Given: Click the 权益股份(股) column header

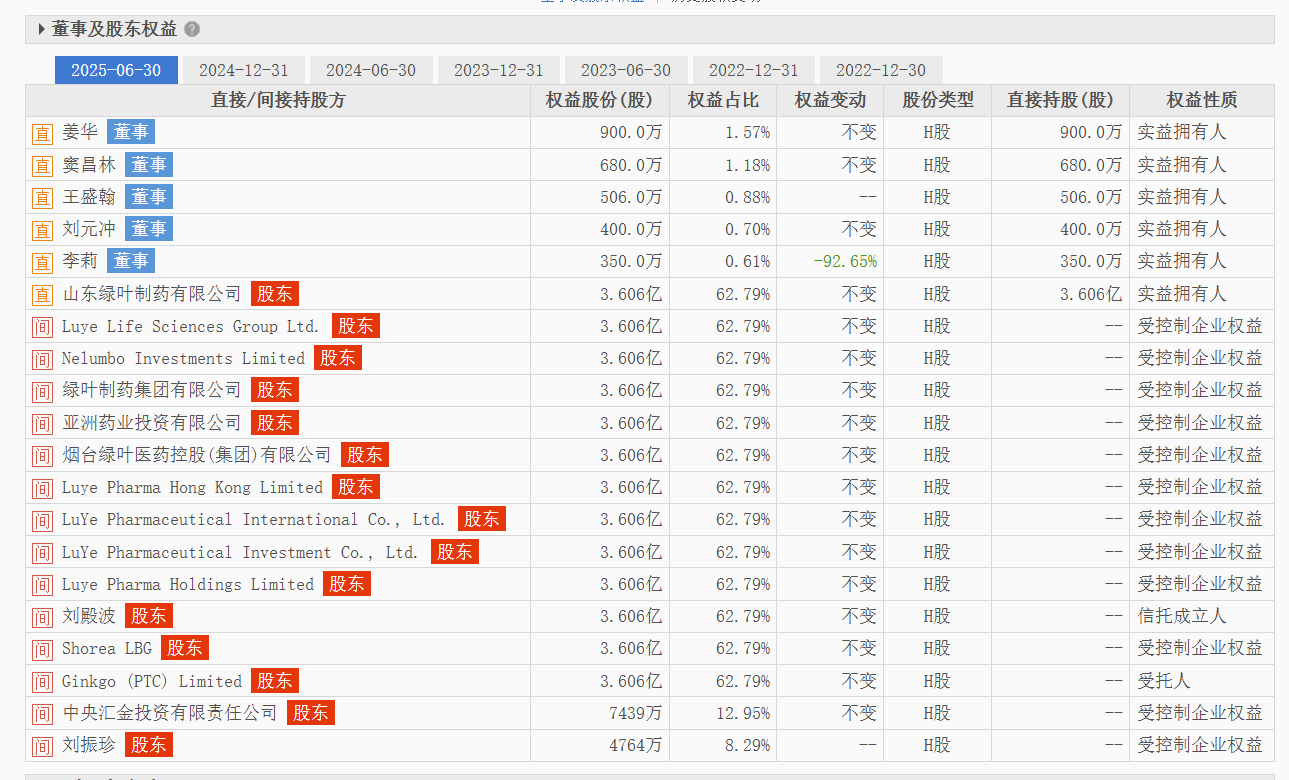Looking at the screenshot, I should [599, 100].
